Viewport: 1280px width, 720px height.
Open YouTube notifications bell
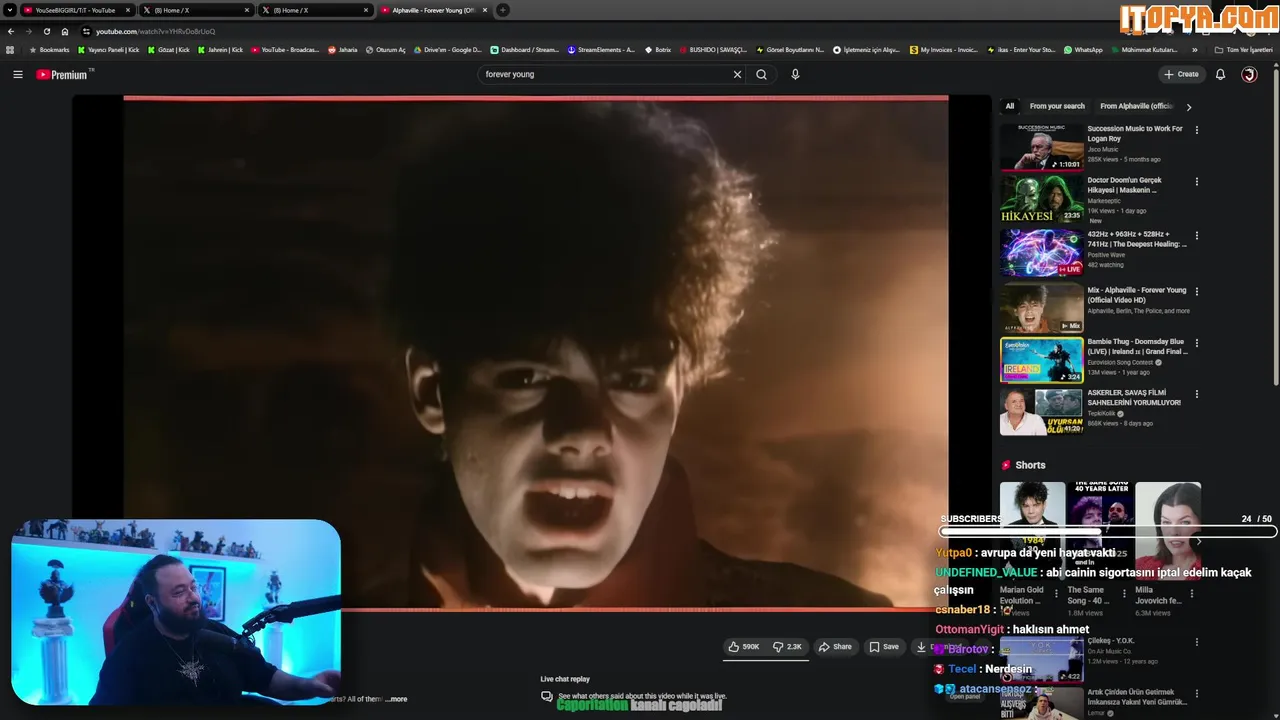click(1220, 74)
